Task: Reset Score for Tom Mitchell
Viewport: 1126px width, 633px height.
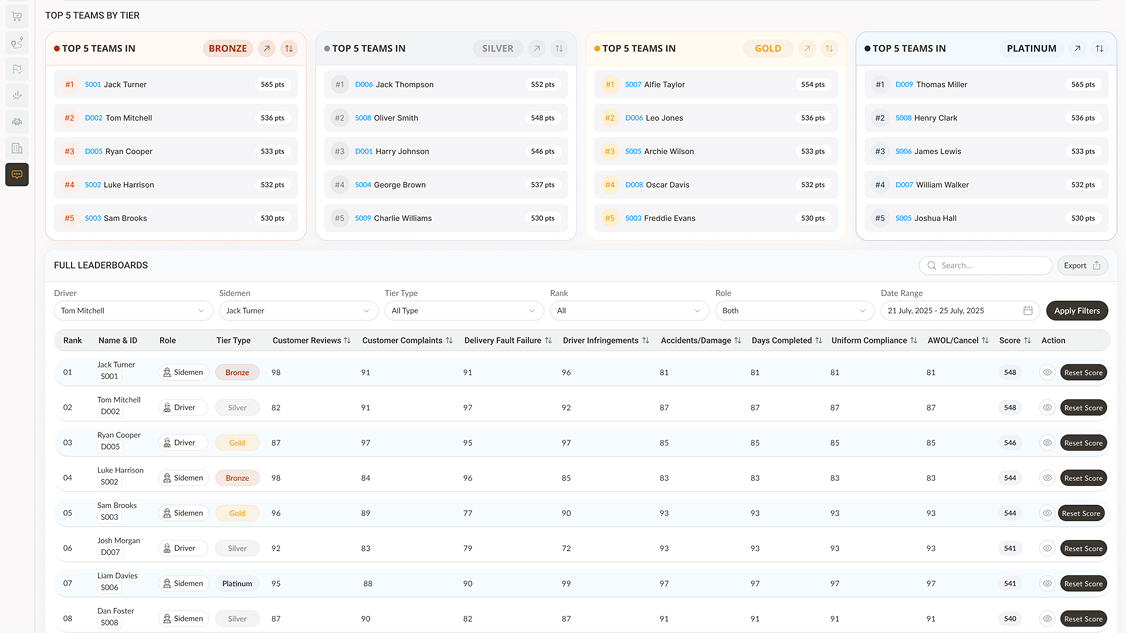Action: [1083, 408]
